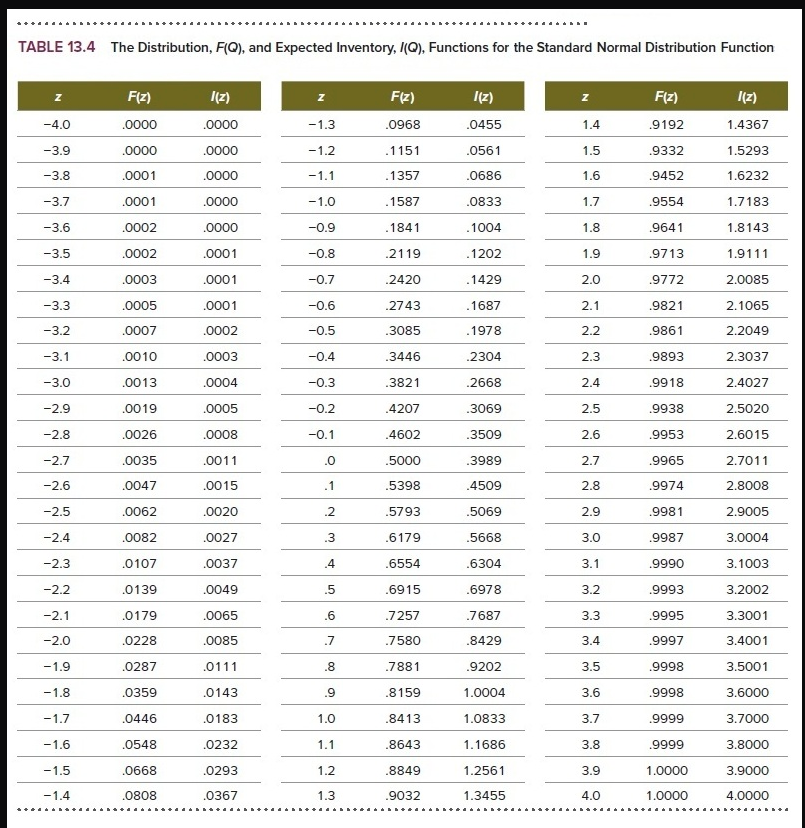Select the I(z) value 2.7011 for z=2.7

(x=746, y=460)
